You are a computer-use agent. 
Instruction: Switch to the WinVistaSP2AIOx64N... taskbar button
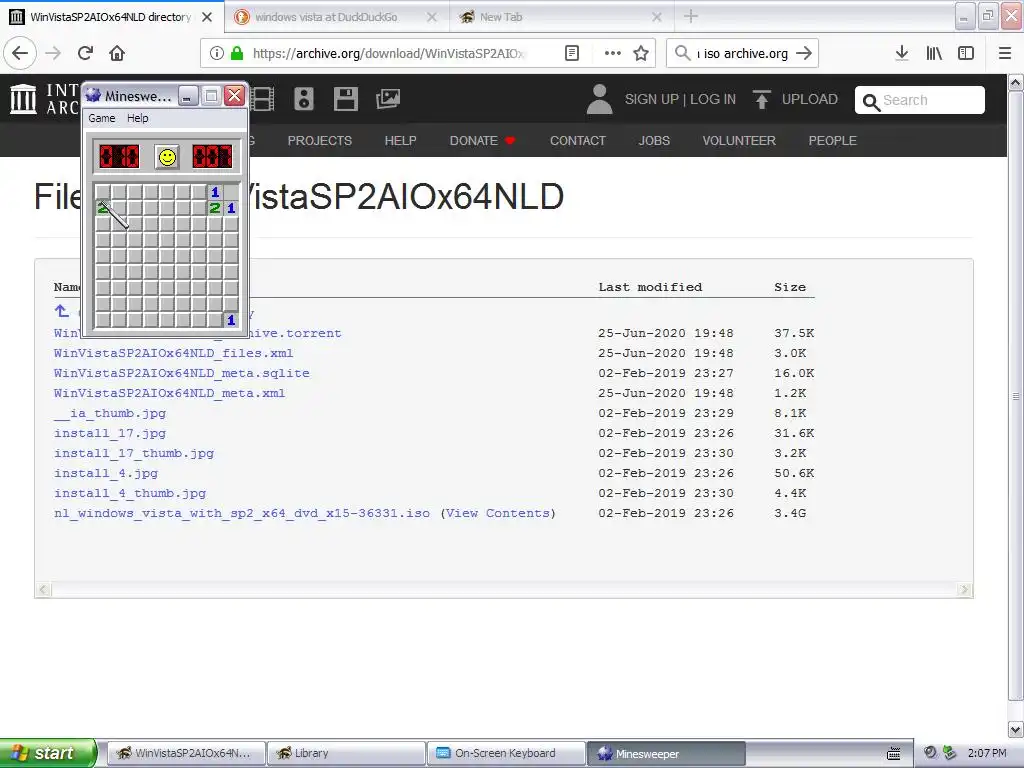tap(186, 754)
